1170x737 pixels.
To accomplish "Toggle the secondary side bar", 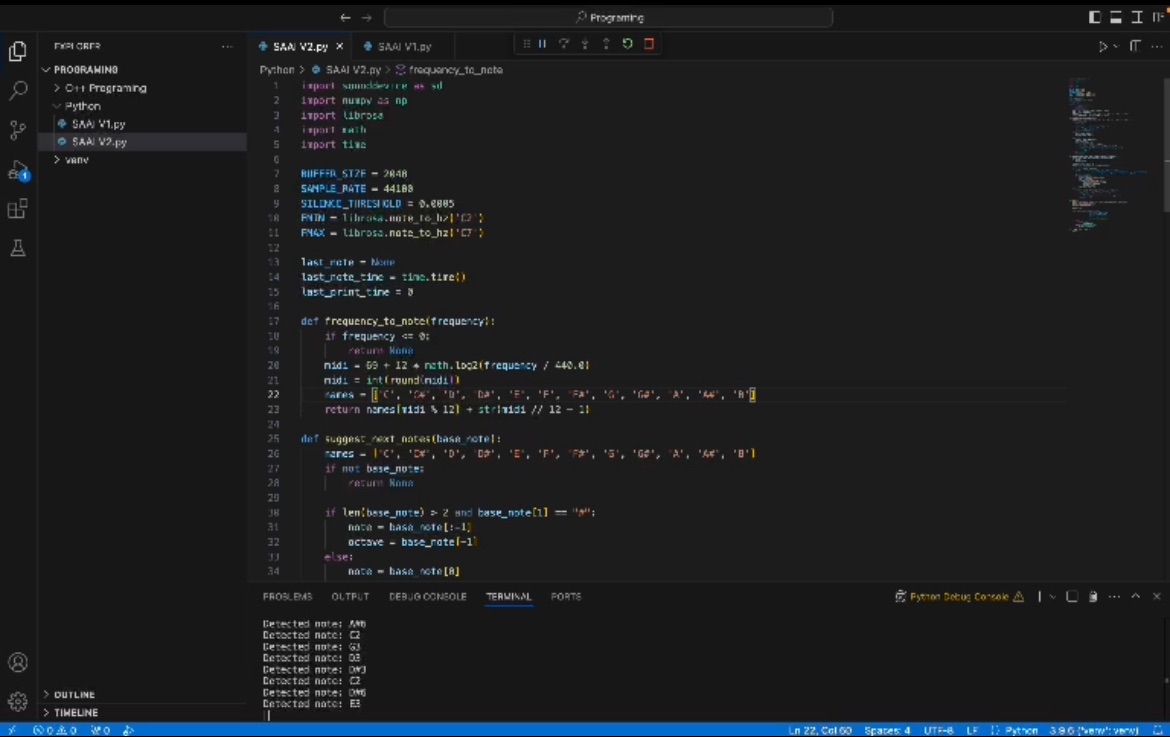I will tap(1136, 17).
